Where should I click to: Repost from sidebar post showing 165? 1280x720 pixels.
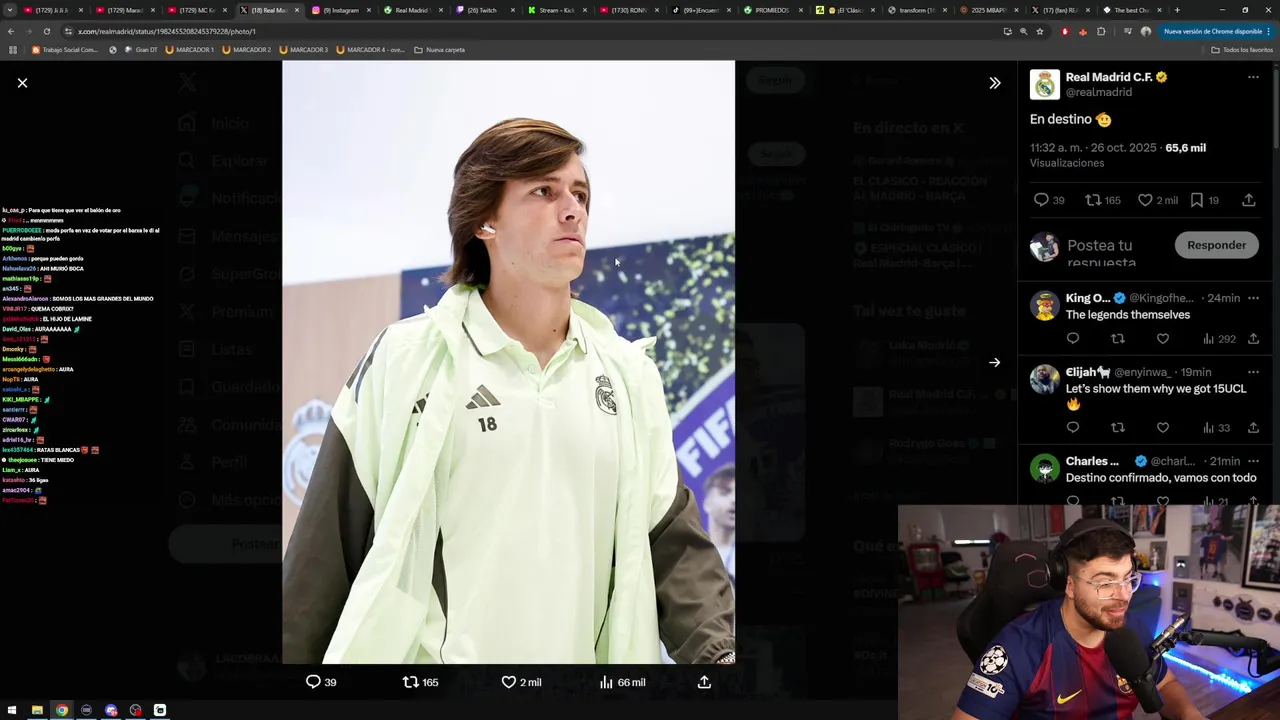pyautogui.click(x=1103, y=200)
